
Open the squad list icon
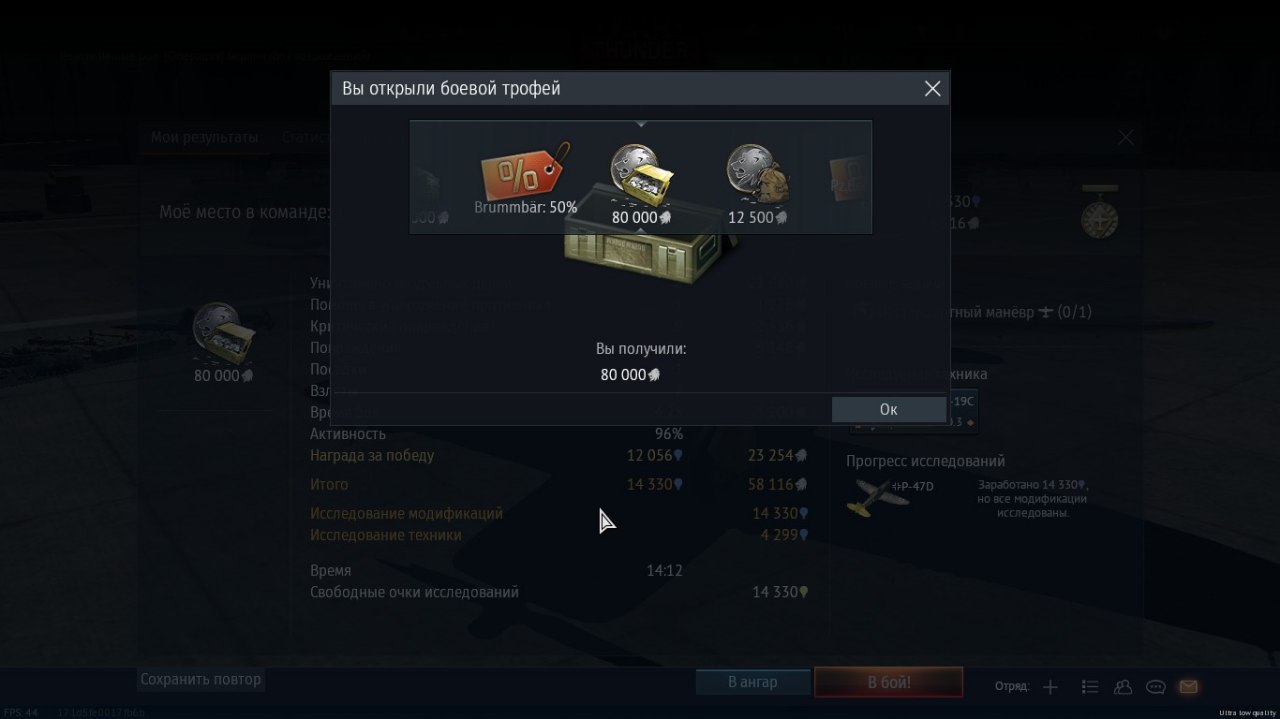tap(1090, 687)
